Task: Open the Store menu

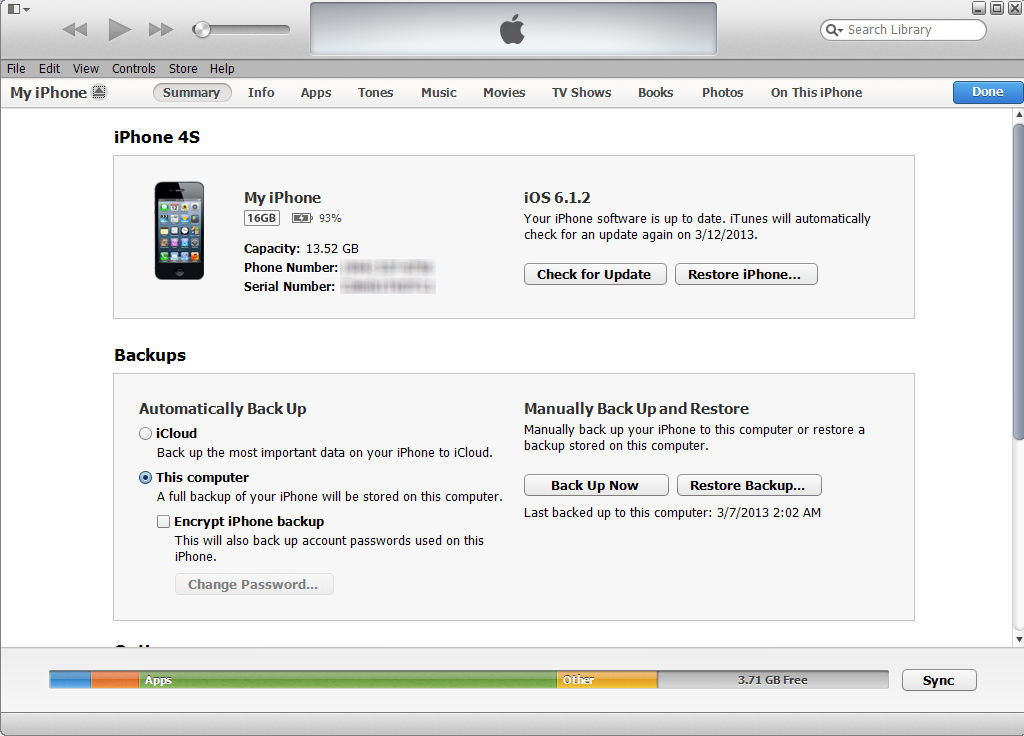Action: (x=183, y=69)
